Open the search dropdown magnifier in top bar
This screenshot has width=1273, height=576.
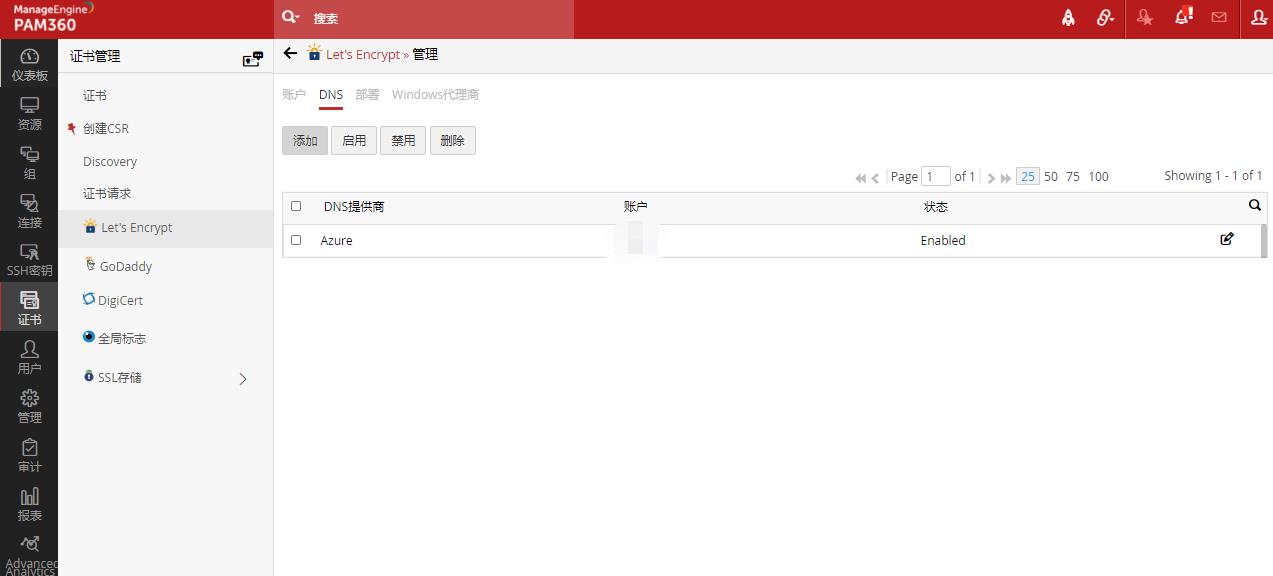coord(290,17)
